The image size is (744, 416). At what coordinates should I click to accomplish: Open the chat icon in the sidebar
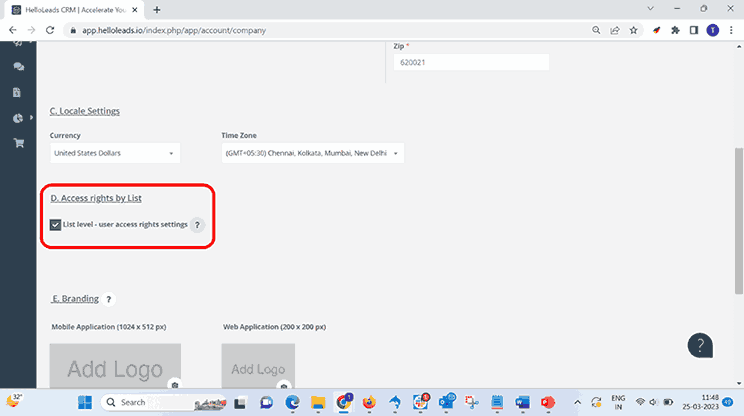click(19, 67)
